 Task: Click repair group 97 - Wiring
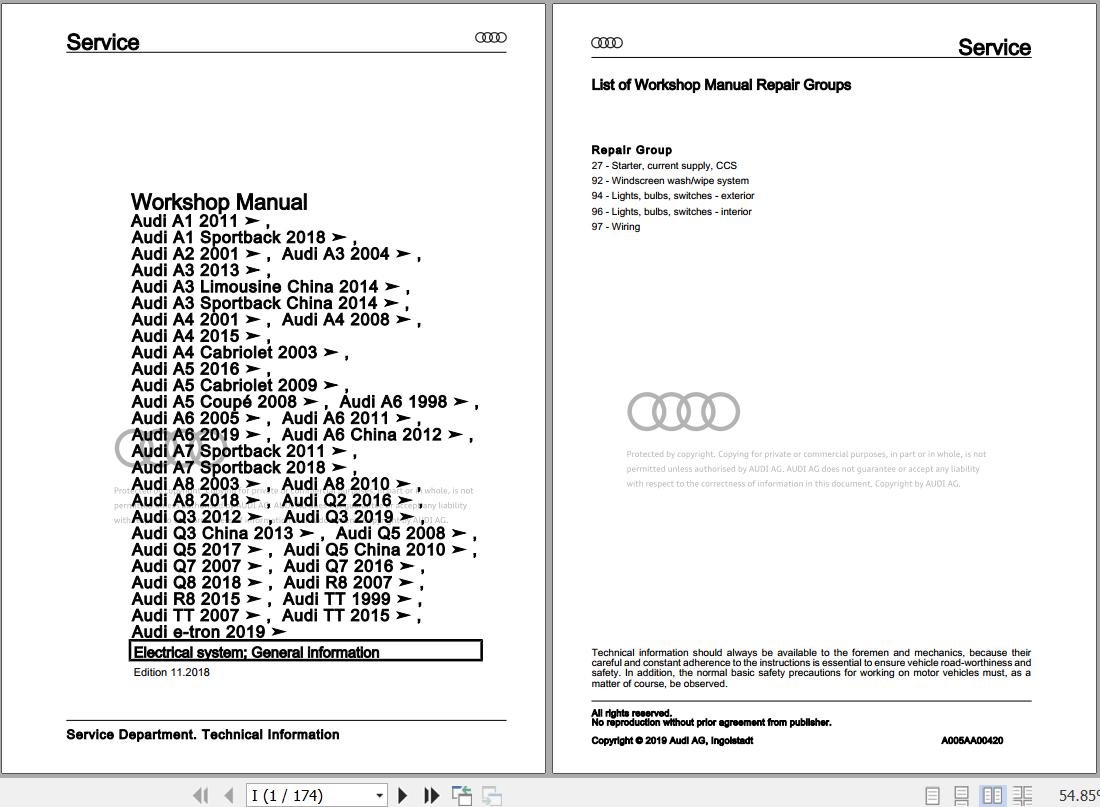click(615, 227)
